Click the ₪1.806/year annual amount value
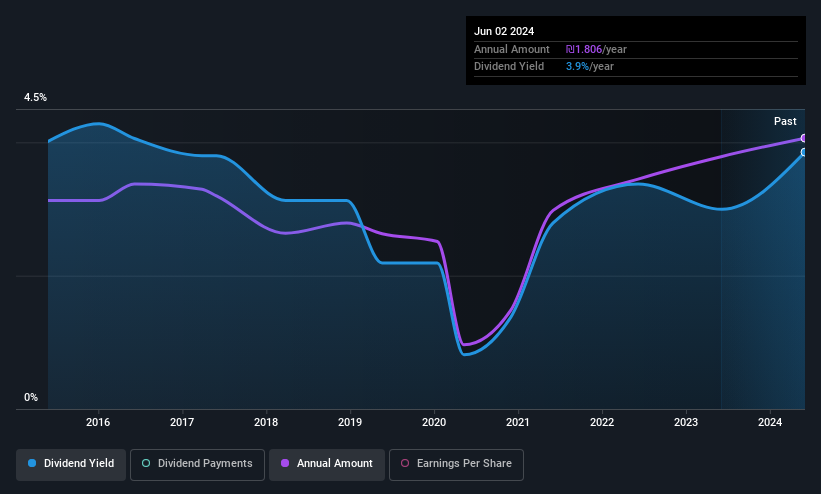Viewport: 821px width, 494px height. pyautogui.click(x=596, y=49)
